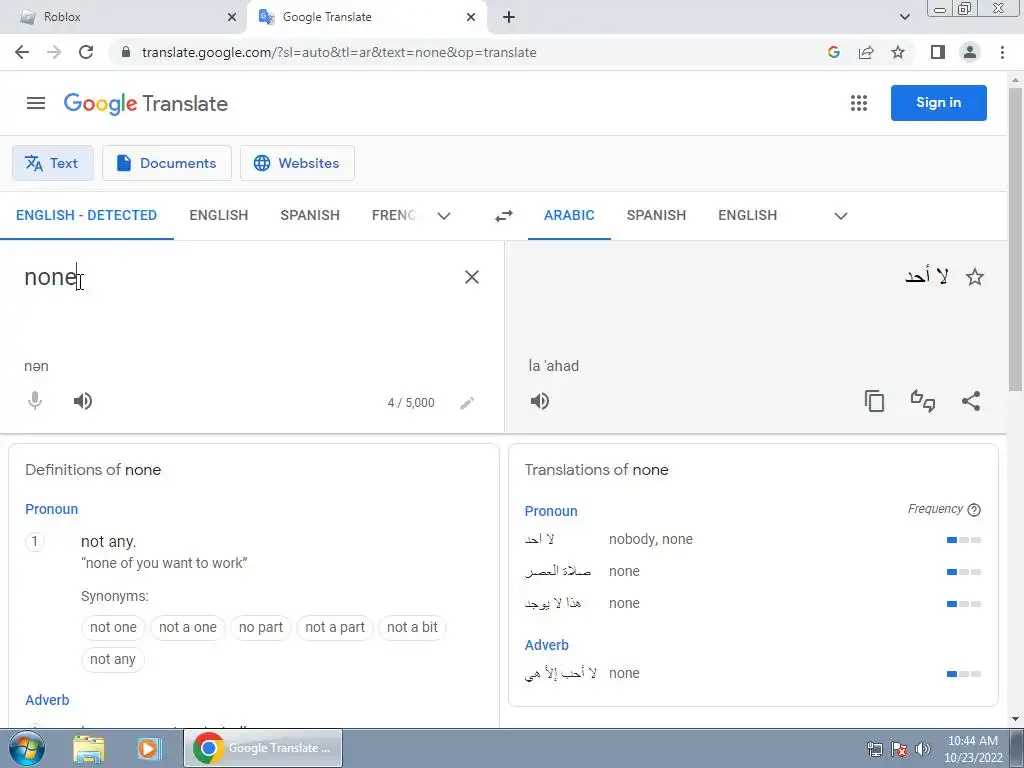Viewport: 1024px width, 768px height.
Task: Open the Google Translate main menu hamburger
Action: click(x=36, y=103)
